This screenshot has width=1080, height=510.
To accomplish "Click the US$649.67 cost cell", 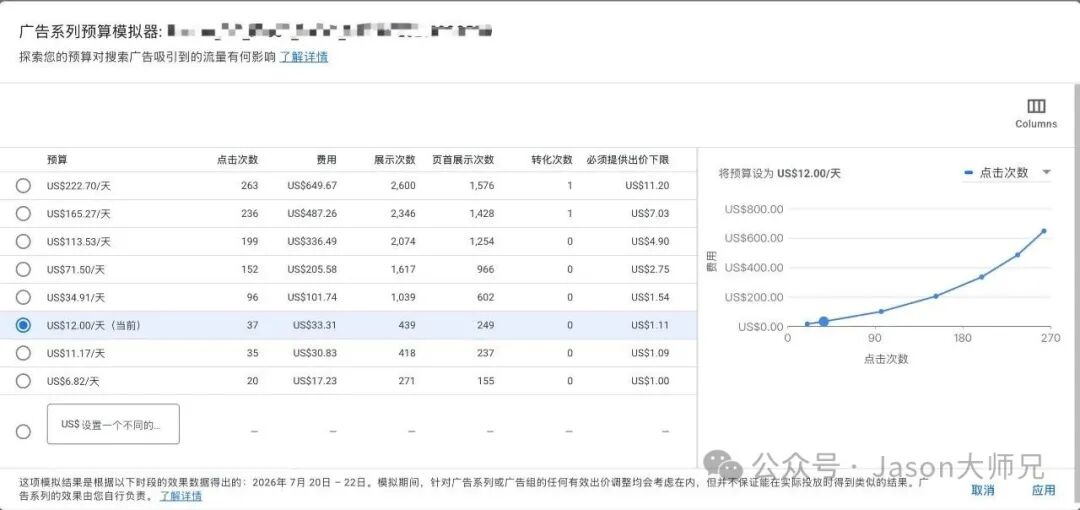I will [312, 185].
